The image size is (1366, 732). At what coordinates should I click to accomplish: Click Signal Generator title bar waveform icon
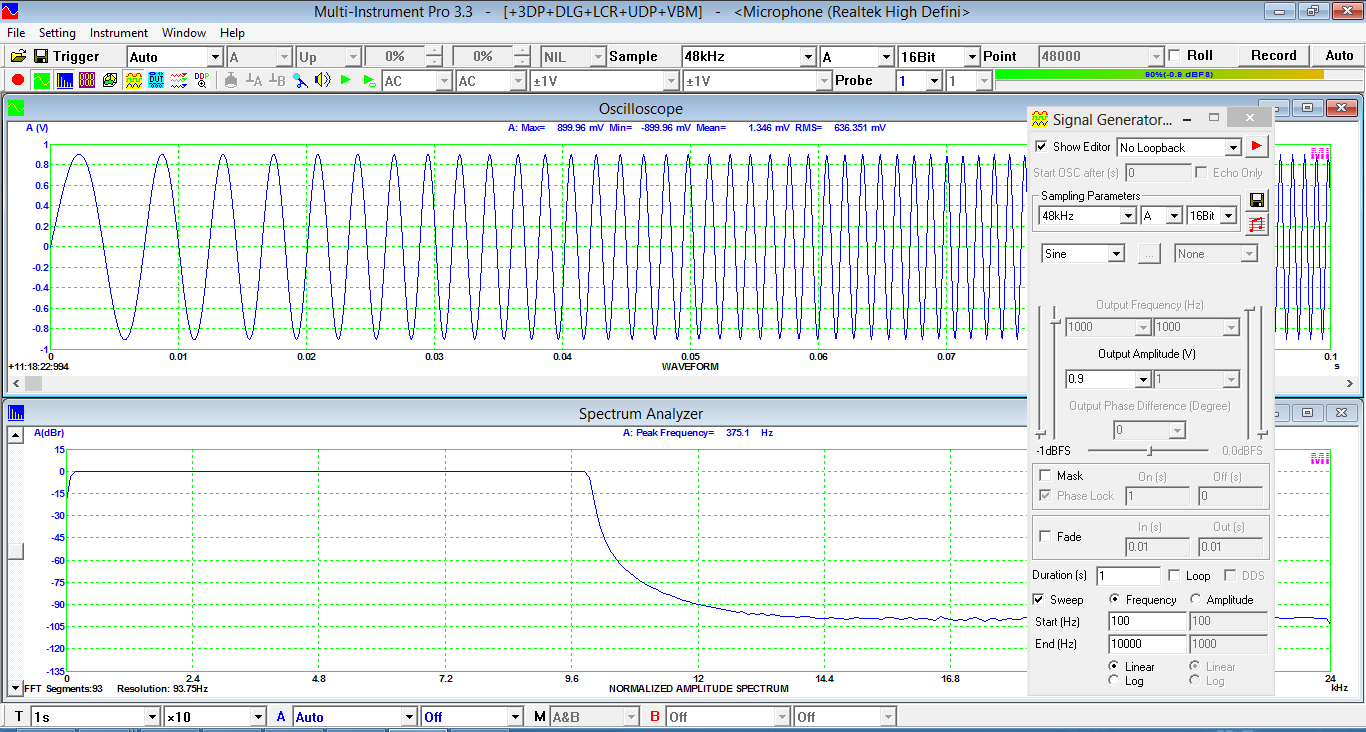[x=1040, y=119]
